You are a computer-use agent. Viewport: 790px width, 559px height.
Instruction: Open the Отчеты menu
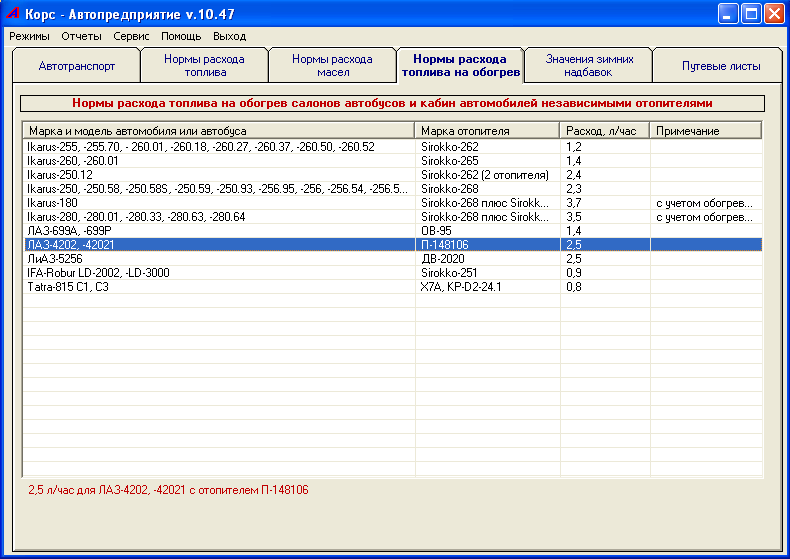tap(81, 36)
